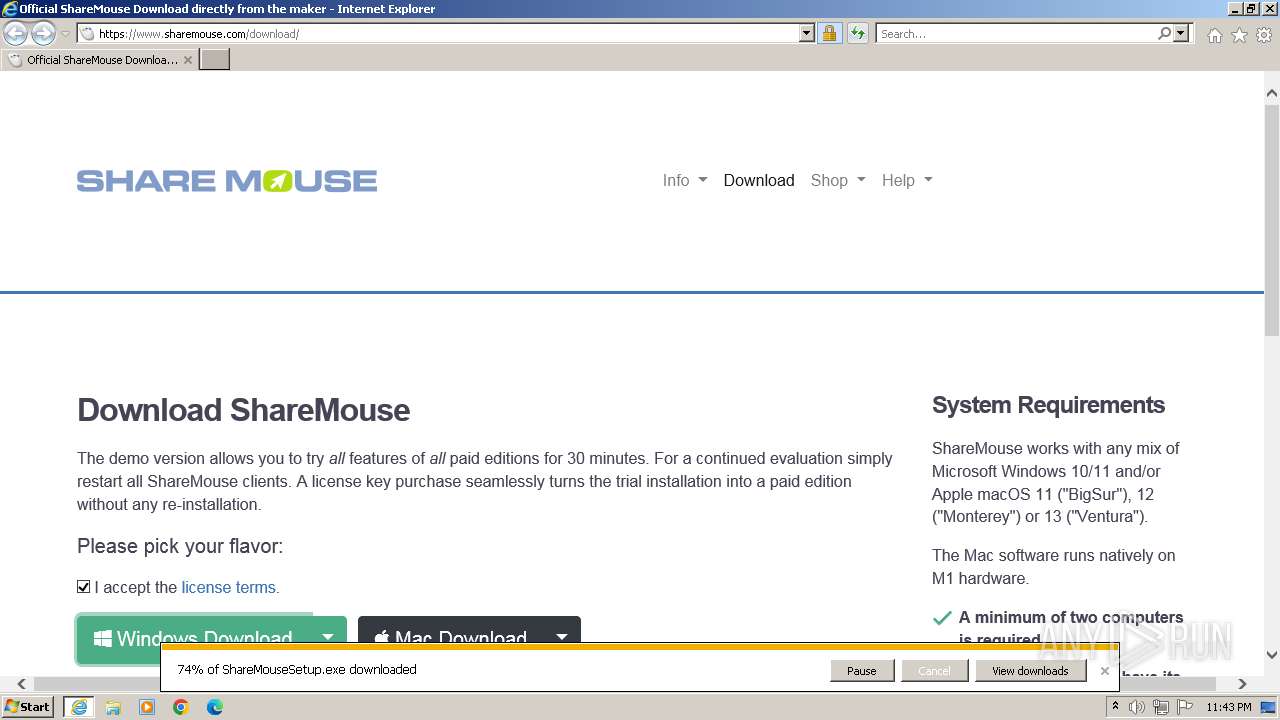Click the Show desktop monitor tray icon
This screenshot has width=1280, height=720.
[x=1269, y=707]
